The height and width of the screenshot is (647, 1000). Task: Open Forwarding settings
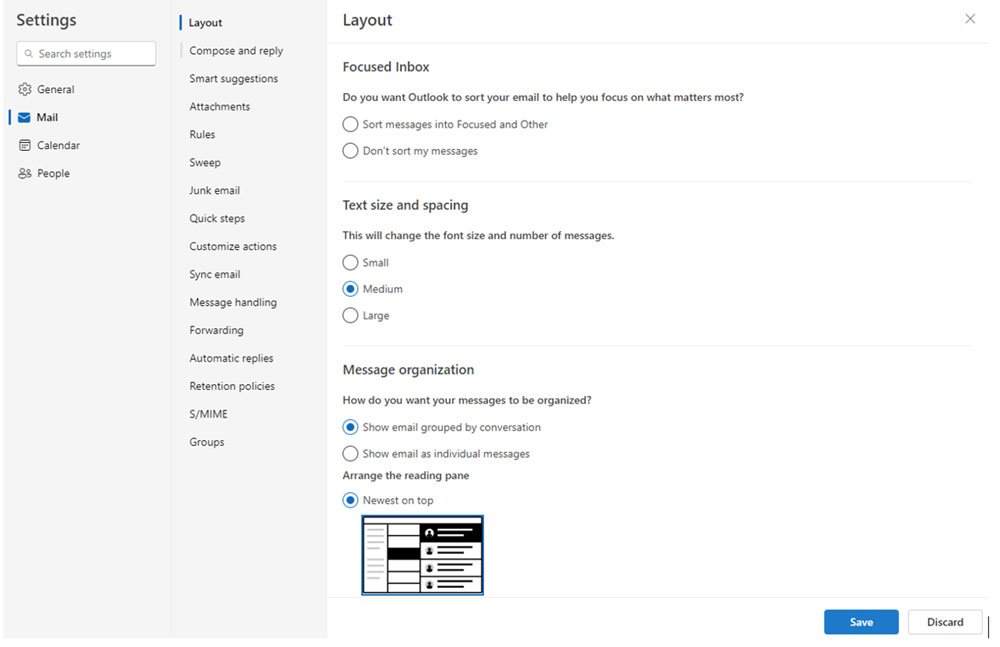[216, 331]
